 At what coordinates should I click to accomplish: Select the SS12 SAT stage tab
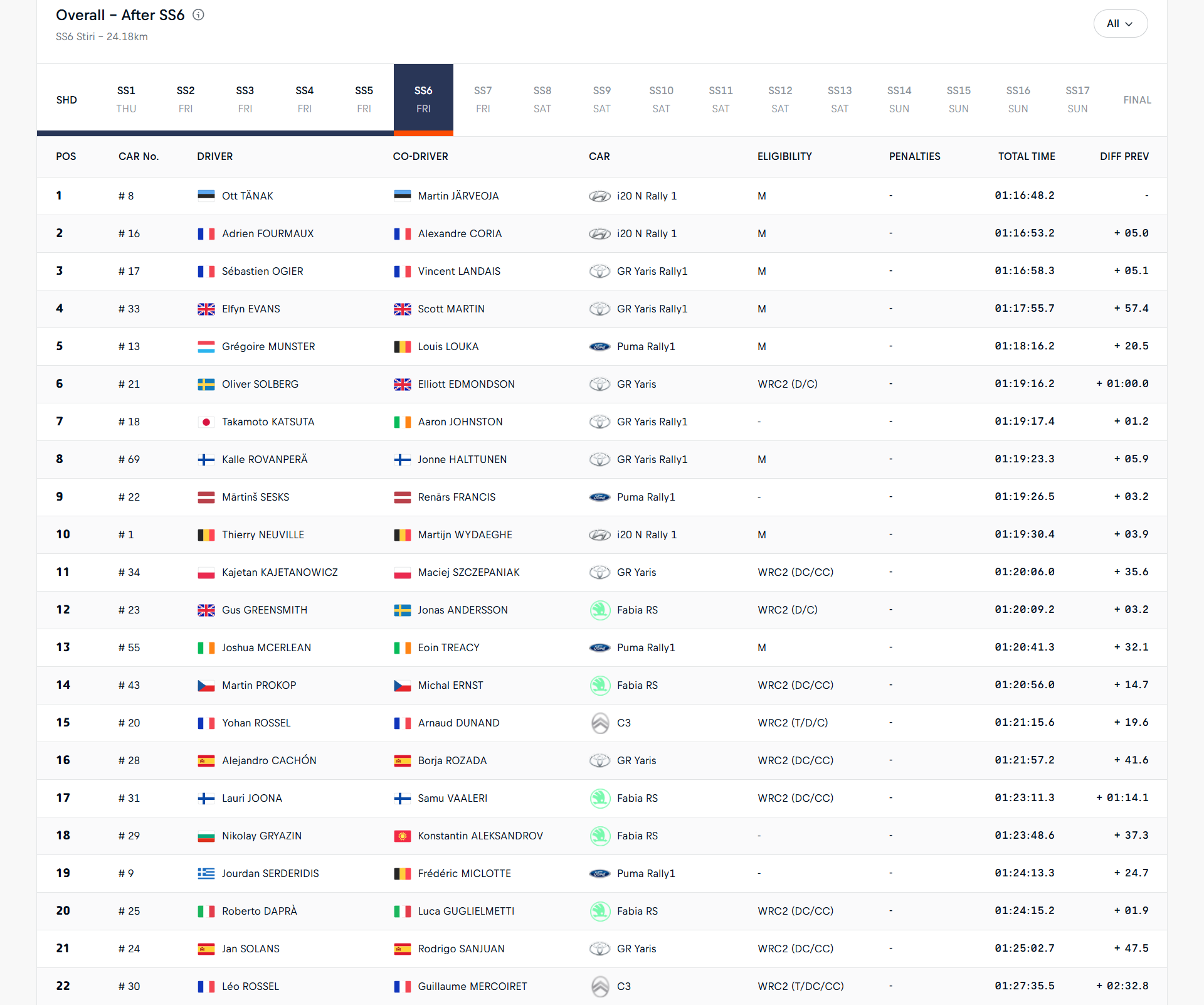779,100
